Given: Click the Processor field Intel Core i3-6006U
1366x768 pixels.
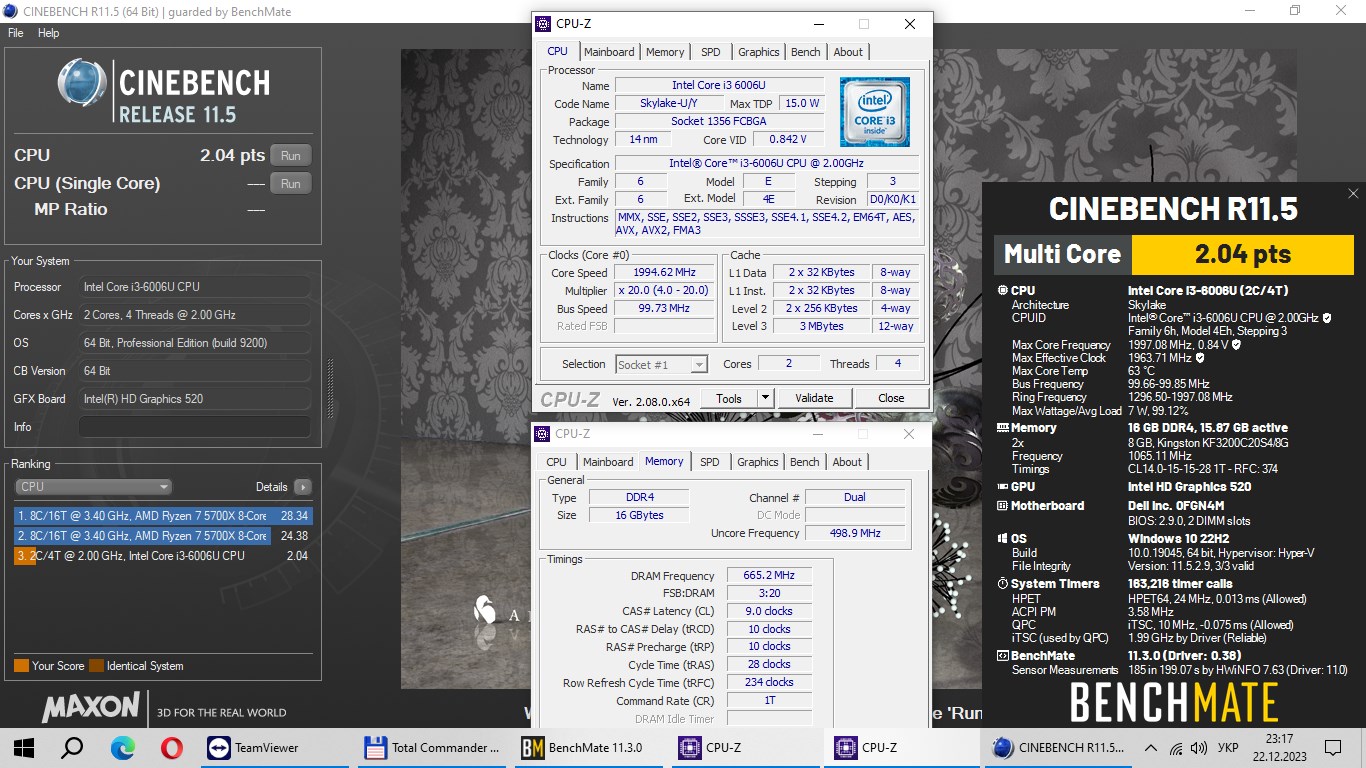Looking at the screenshot, I should click(195, 287).
